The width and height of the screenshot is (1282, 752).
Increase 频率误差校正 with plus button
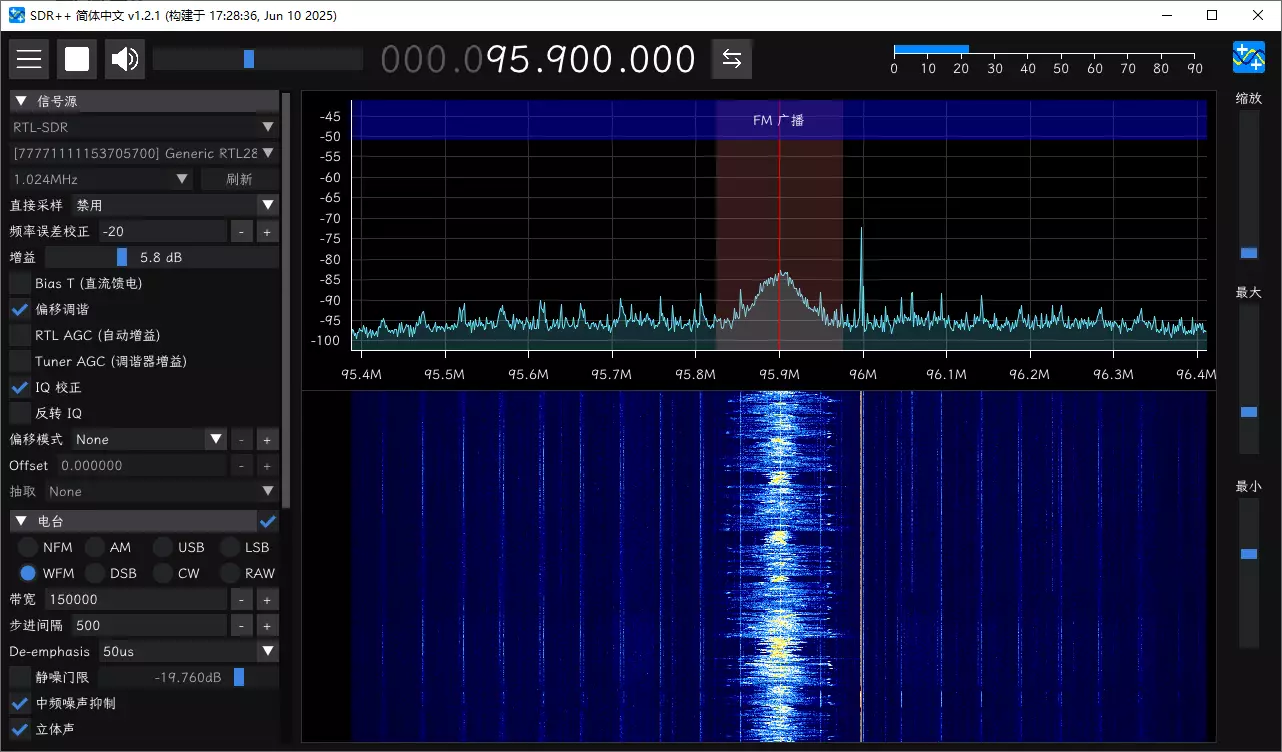[267, 231]
